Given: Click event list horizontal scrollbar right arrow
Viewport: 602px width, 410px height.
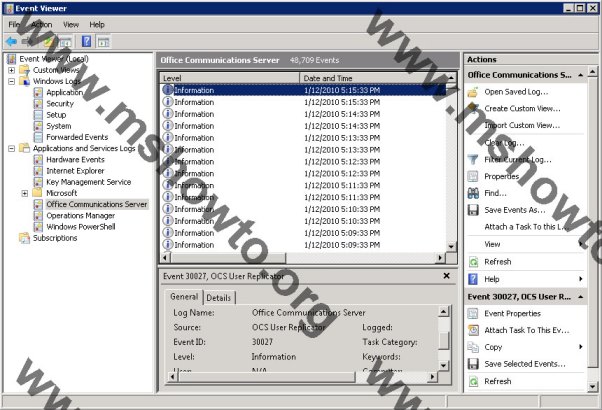Looking at the screenshot, I should pyautogui.click(x=441, y=258).
